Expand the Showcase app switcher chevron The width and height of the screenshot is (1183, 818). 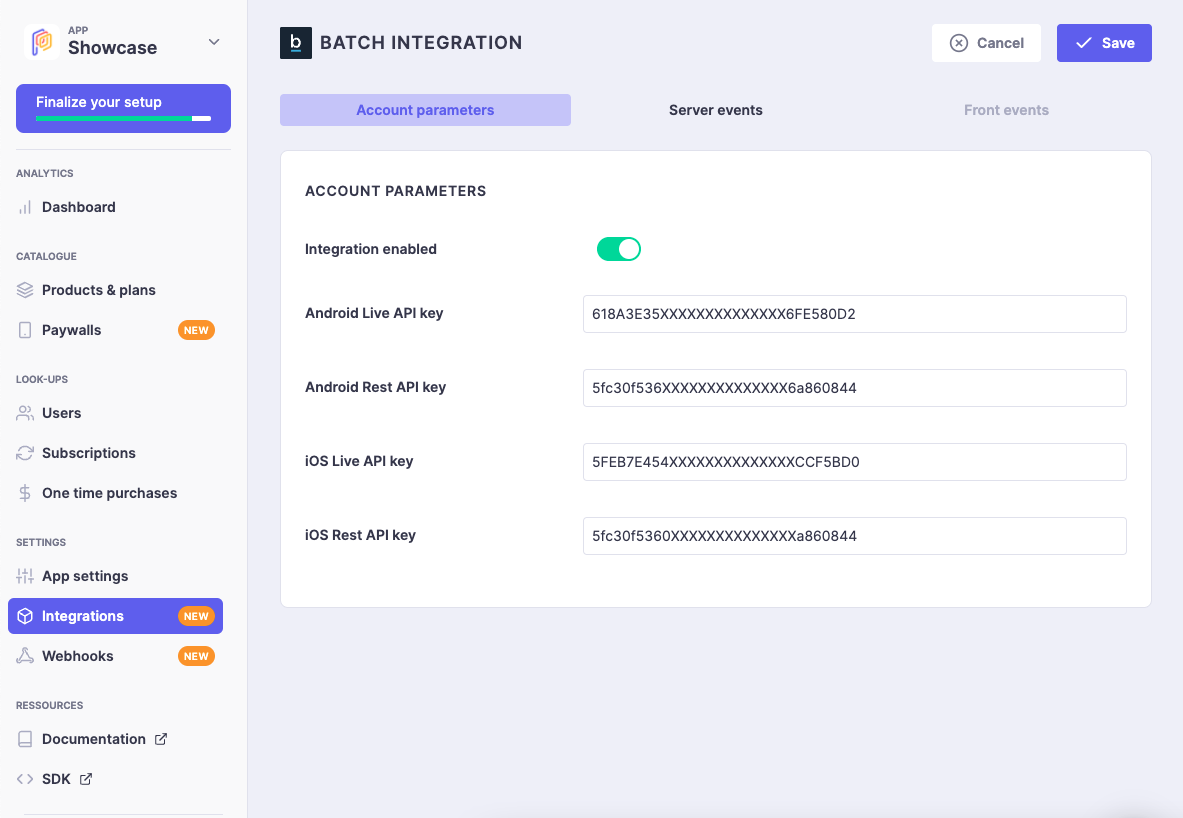point(214,42)
